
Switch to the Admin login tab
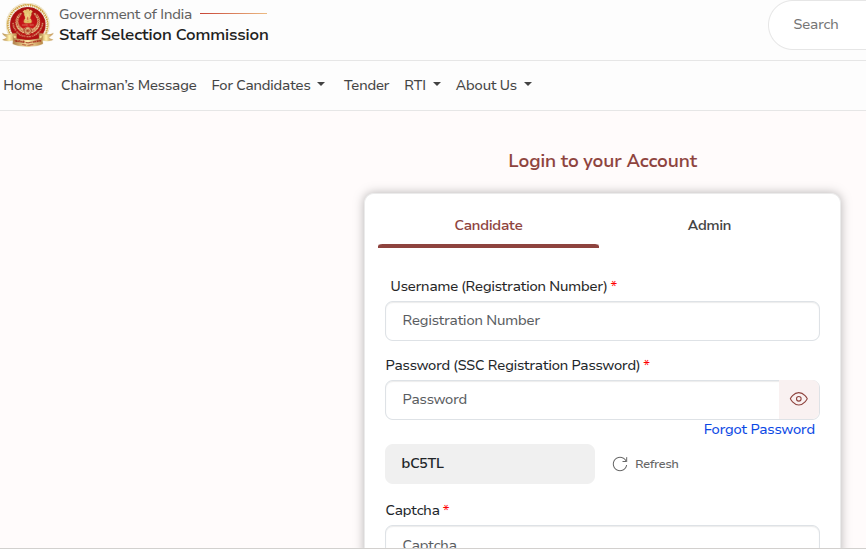click(x=709, y=225)
